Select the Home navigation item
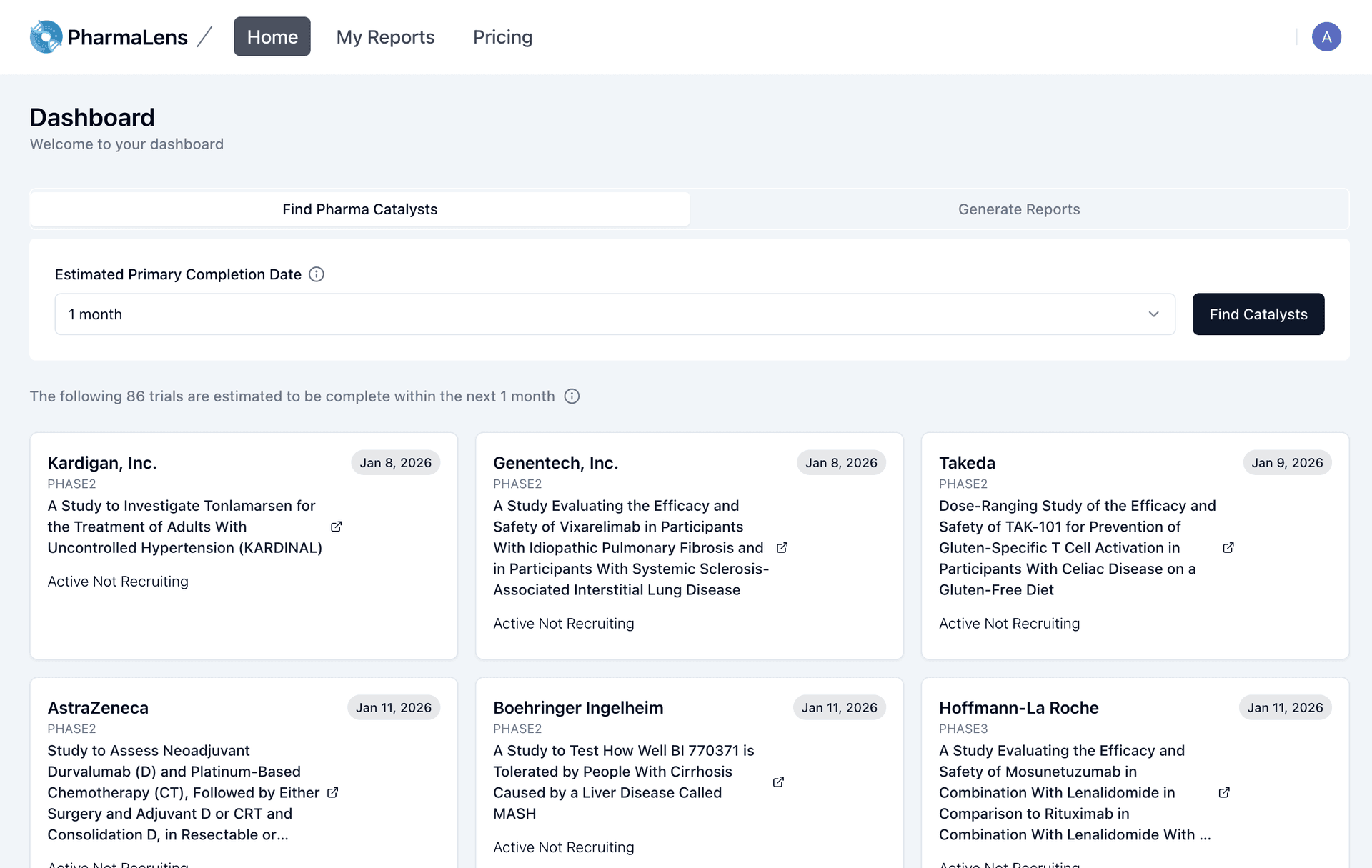The image size is (1372, 868). tap(272, 36)
